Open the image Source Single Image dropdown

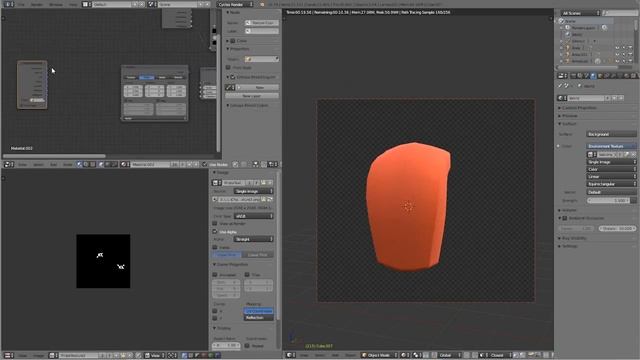[253, 191]
